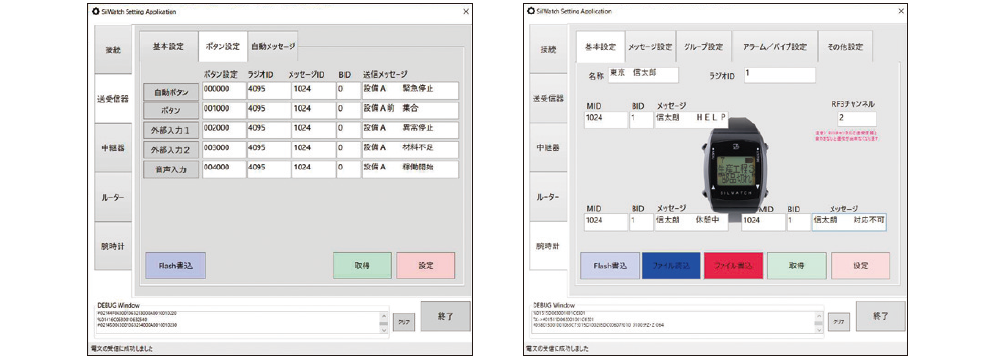
Task: Open the その他設定 tab
Action: [x=845, y=47]
